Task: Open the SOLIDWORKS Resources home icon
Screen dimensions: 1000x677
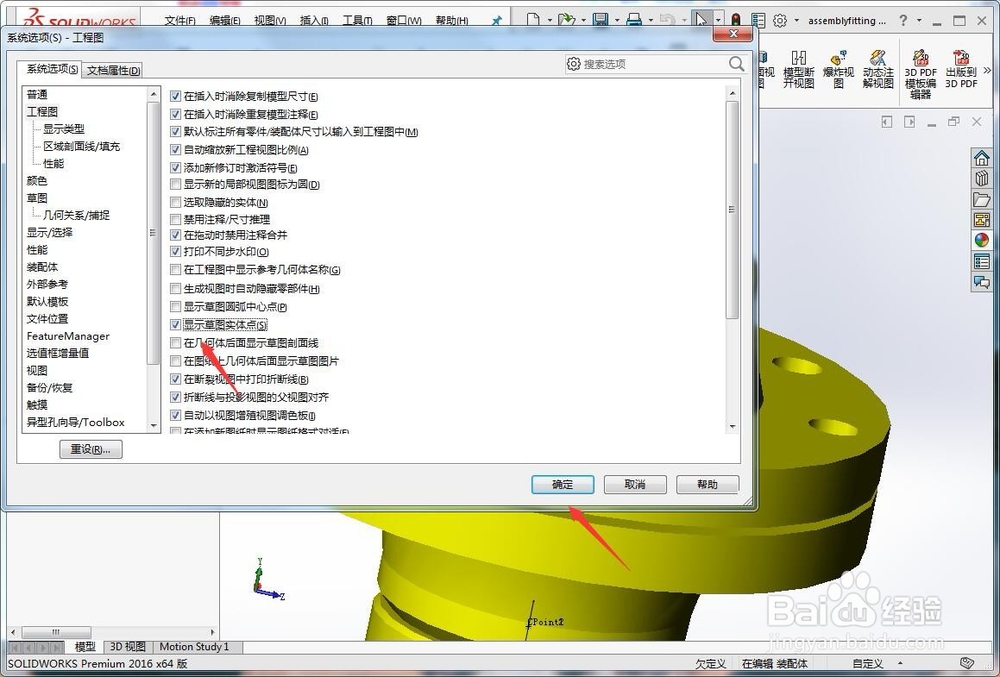Action: (x=982, y=157)
